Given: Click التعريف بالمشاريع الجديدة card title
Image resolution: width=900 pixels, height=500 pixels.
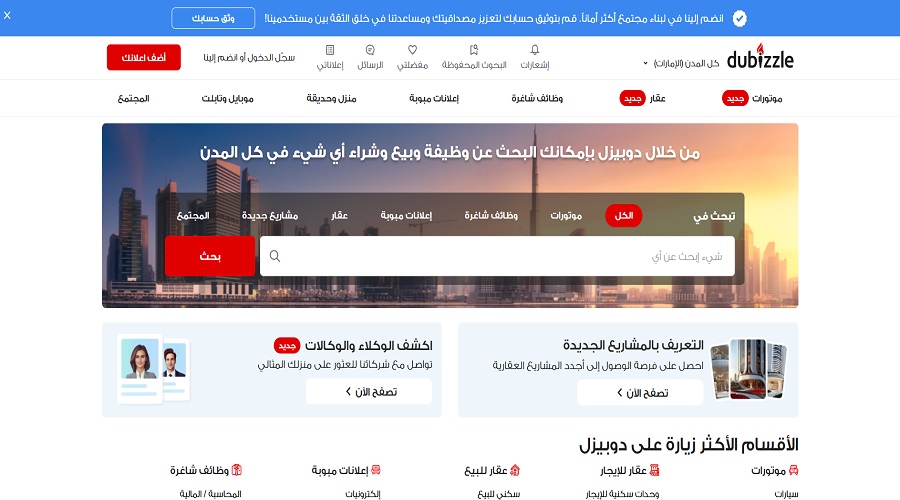Looking at the screenshot, I should [x=633, y=345].
